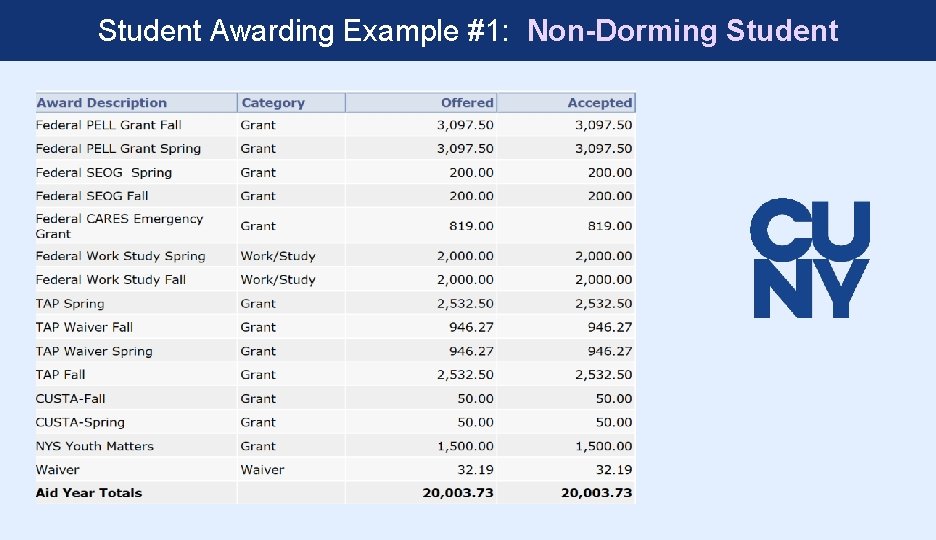The width and height of the screenshot is (936, 540).
Task: Click Offered amount for Federal PELL Grant Fall
Action: tap(466, 125)
